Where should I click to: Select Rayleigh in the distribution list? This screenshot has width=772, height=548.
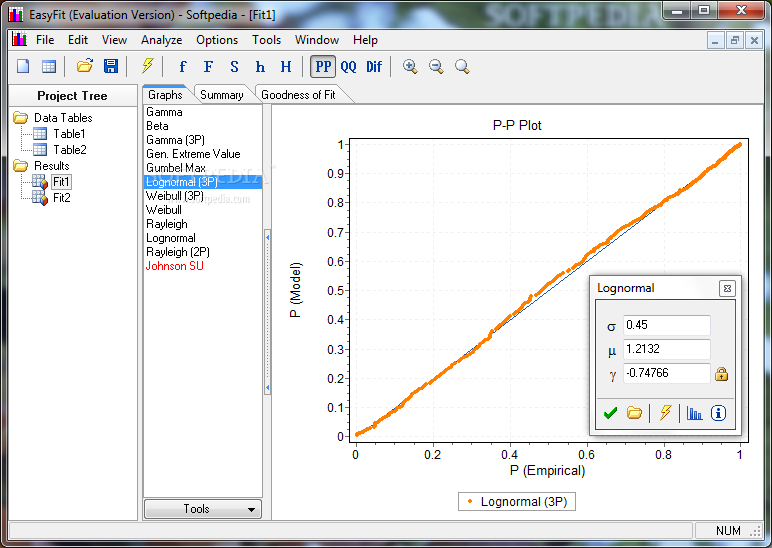[x=203, y=224]
